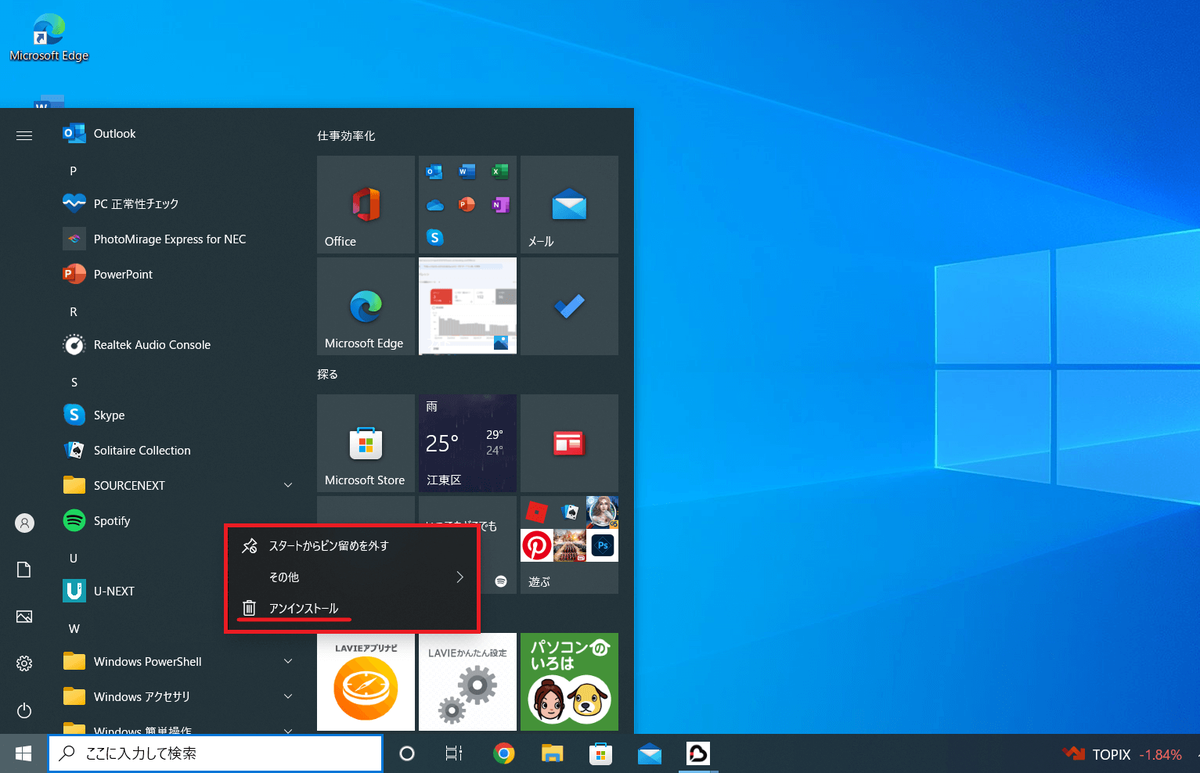Open Realtek Audio Console
Viewport: 1200px width, 773px height.
coord(180,344)
